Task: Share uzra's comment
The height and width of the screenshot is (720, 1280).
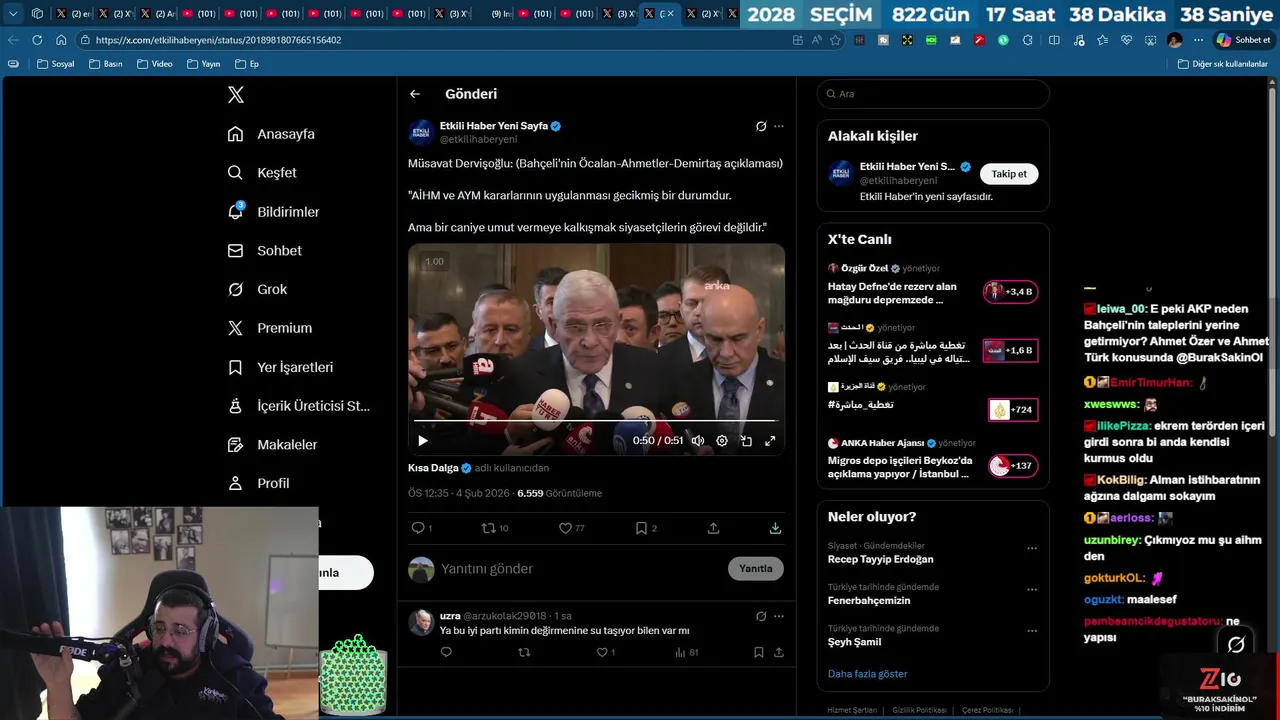Action: (778, 652)
